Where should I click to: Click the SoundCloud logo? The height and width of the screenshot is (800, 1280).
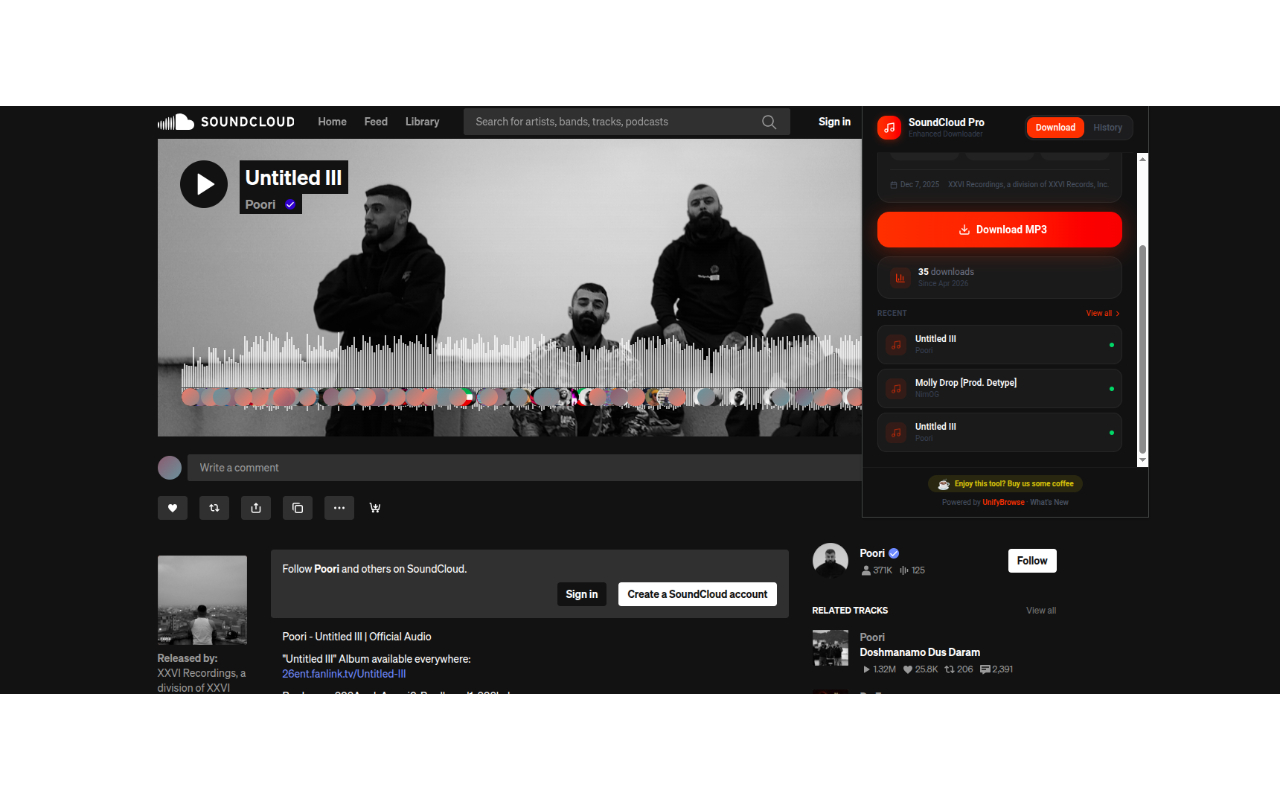226,122
